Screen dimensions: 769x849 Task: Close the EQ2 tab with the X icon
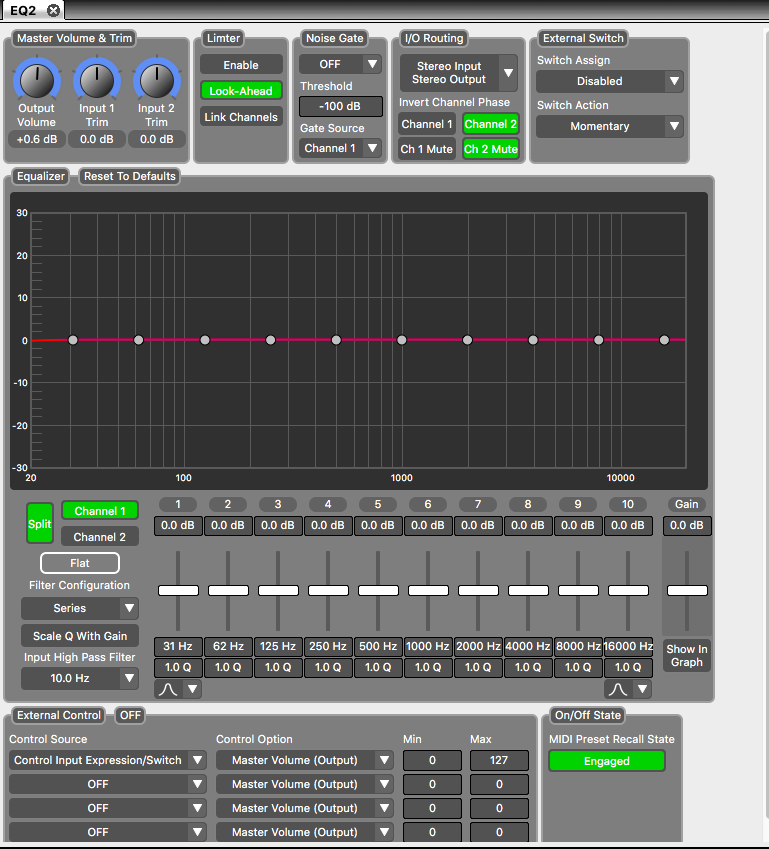click(53, 10)
